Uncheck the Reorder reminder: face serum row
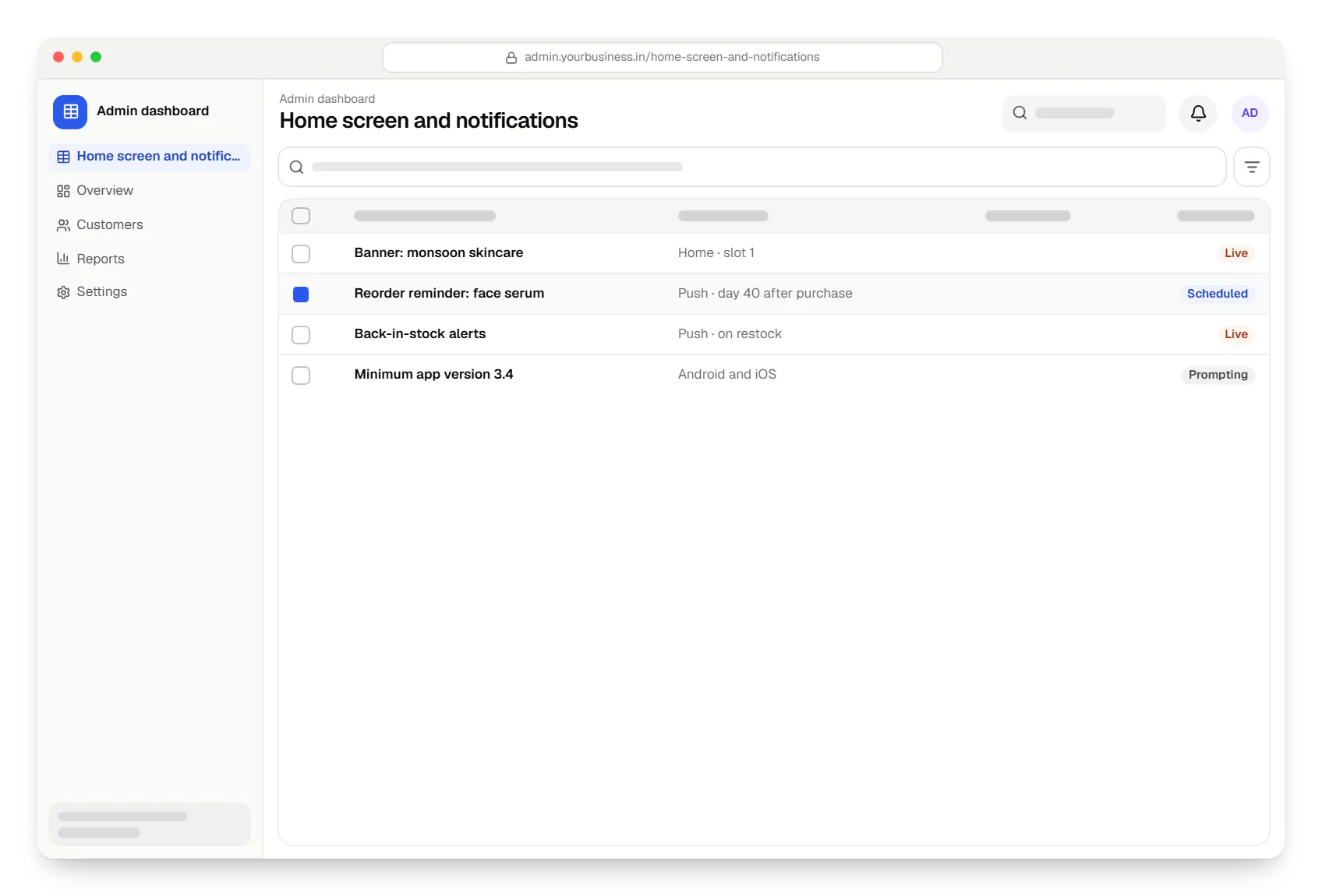The height and width of the screenshot is (896, 1322). click(x=301, y=295)
